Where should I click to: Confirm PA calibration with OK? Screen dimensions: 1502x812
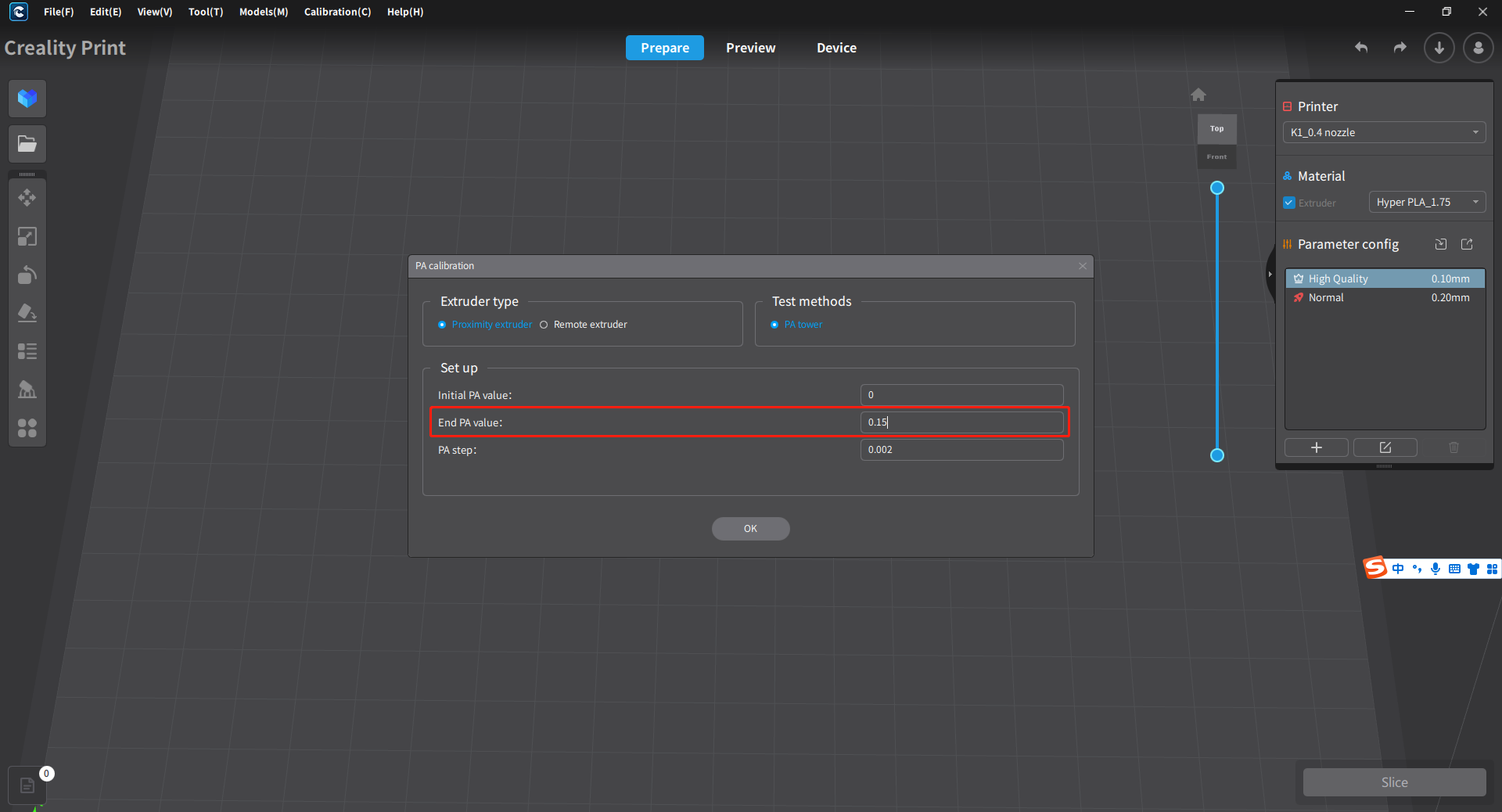751,529
